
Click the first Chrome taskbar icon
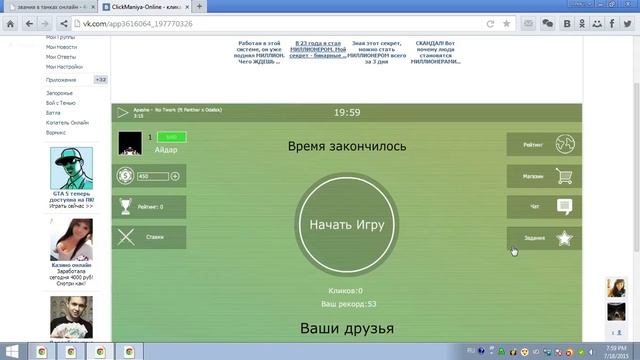coord(41,351)
